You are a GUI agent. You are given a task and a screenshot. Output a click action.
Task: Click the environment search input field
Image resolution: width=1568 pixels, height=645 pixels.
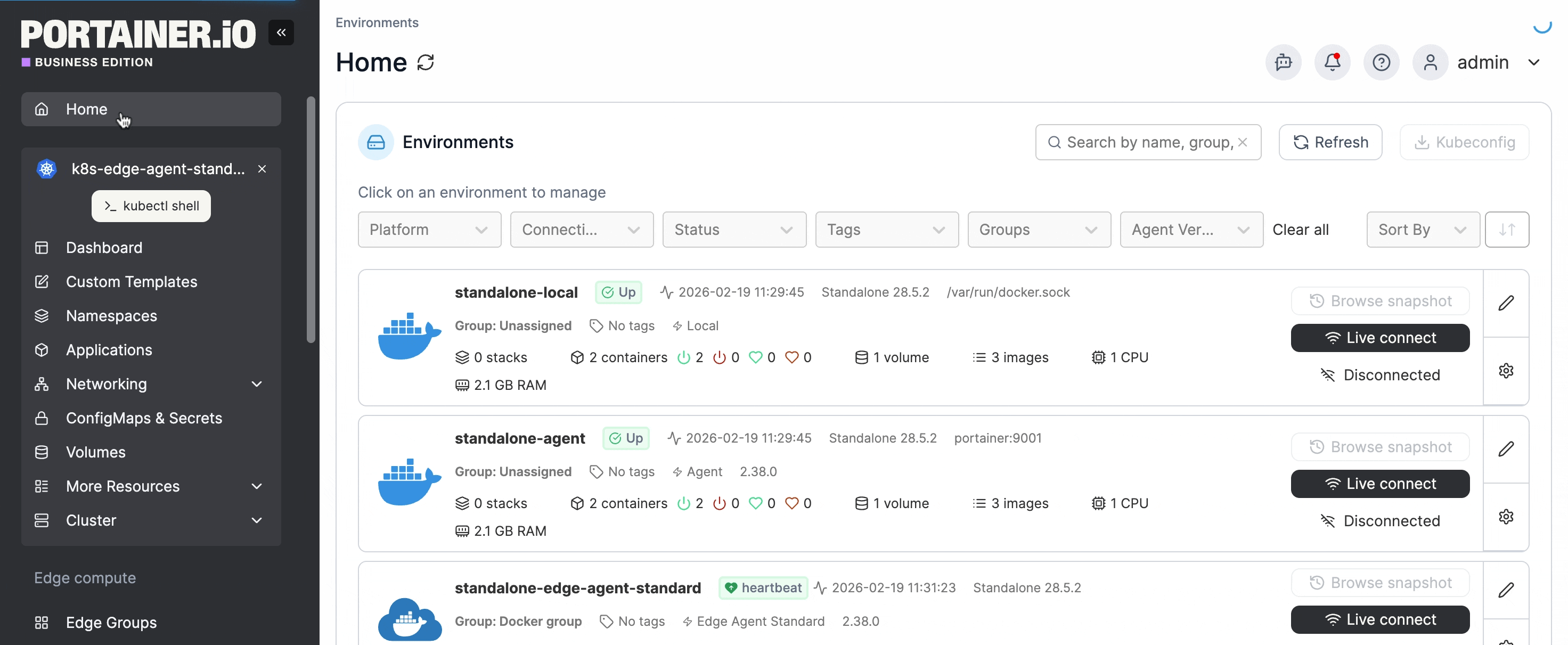click(1145, 142)
